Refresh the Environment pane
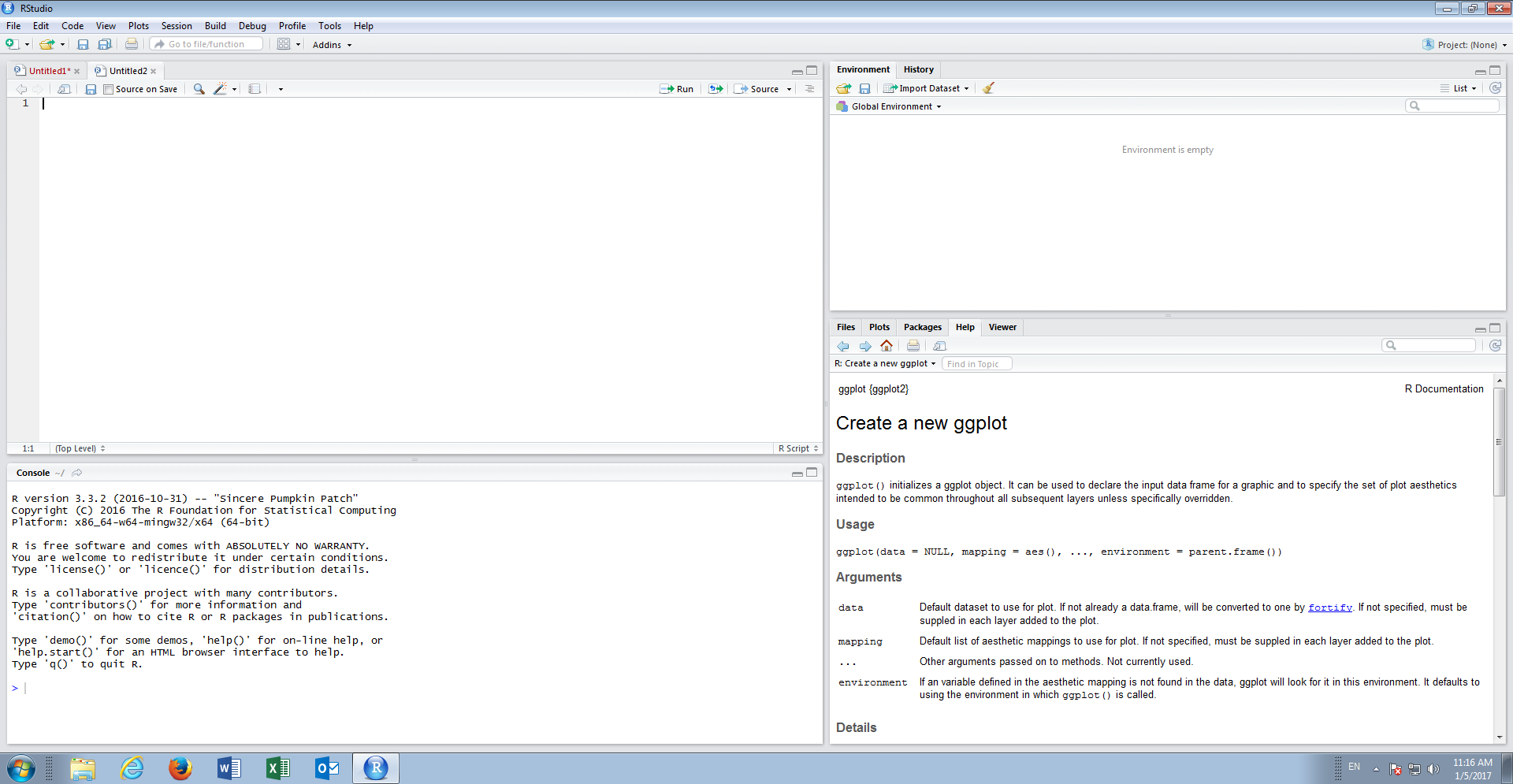The height and width of the screenshot is (784, 1513). (1495, 88)
